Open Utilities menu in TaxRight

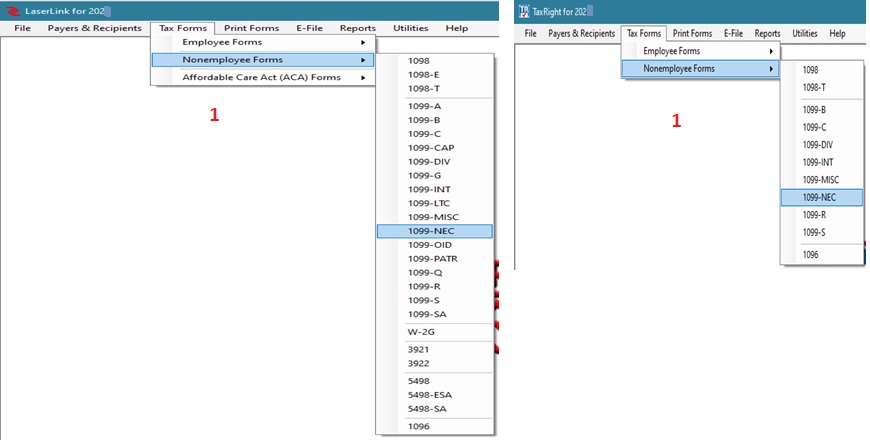click(x=805, y=33)
